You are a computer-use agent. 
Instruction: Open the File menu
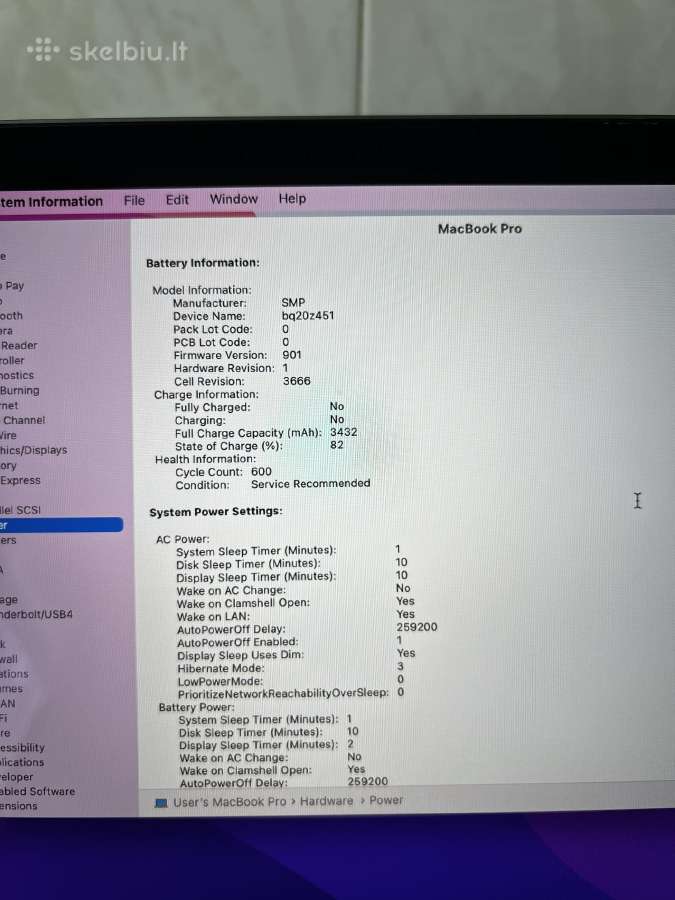134,200
